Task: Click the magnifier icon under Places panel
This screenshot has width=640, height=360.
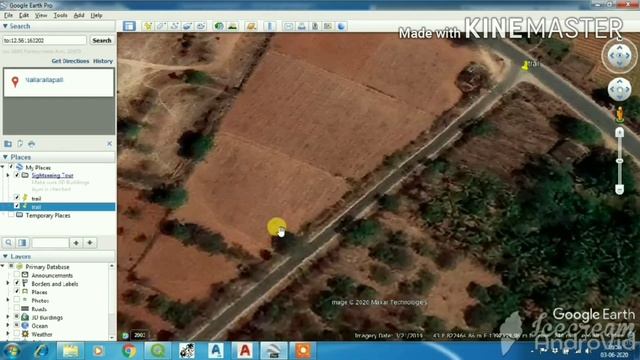Action: click(x=8, y=243)
